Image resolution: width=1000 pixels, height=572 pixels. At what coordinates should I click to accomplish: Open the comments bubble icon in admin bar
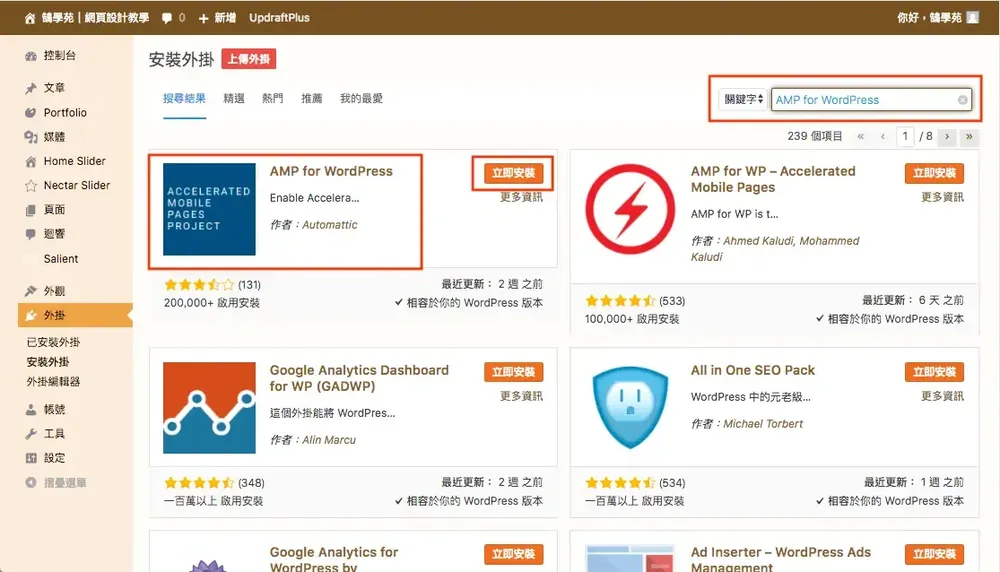[167, 18]
